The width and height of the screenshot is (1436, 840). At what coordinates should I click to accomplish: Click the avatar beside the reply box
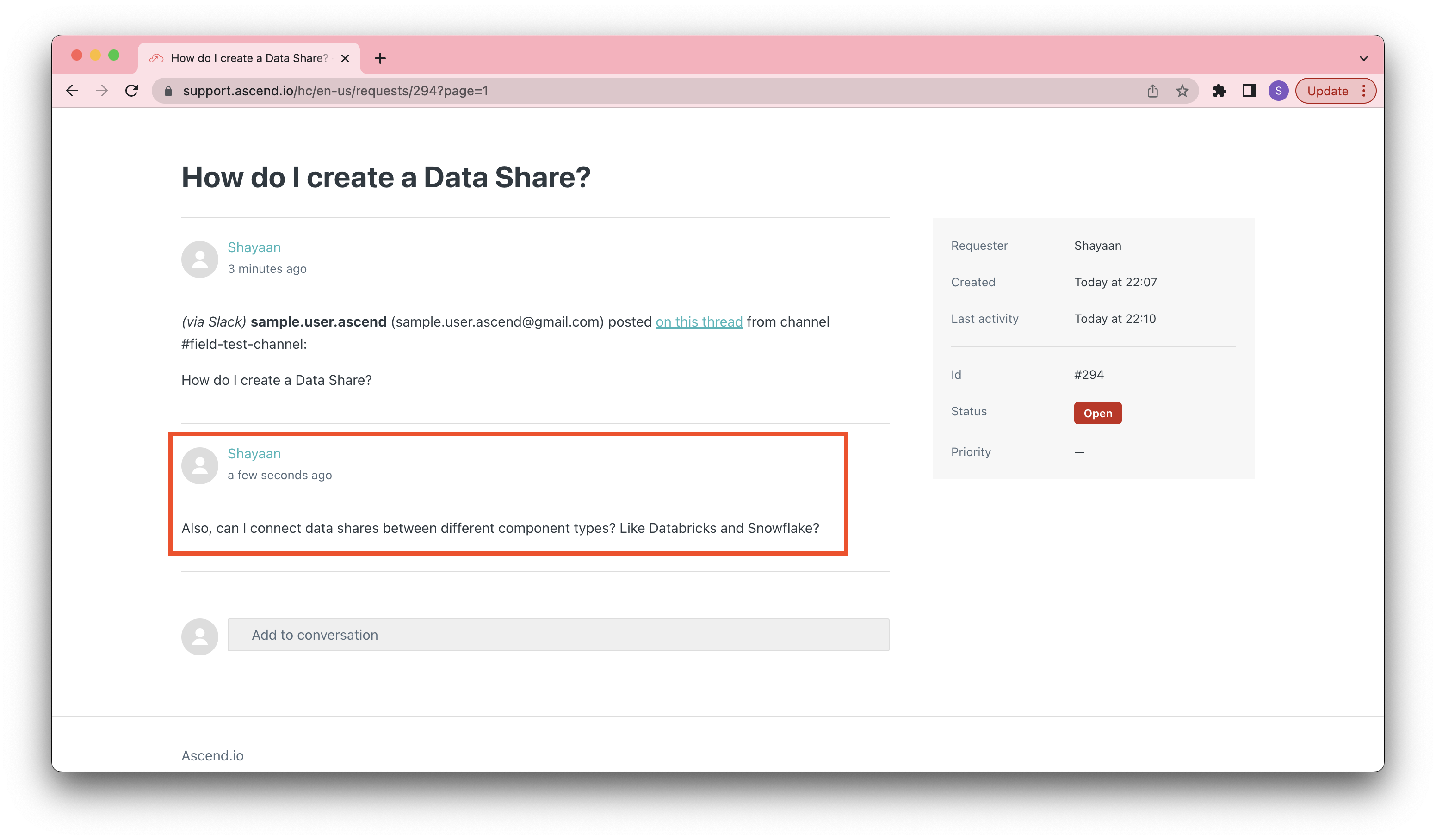pos(200,636)
